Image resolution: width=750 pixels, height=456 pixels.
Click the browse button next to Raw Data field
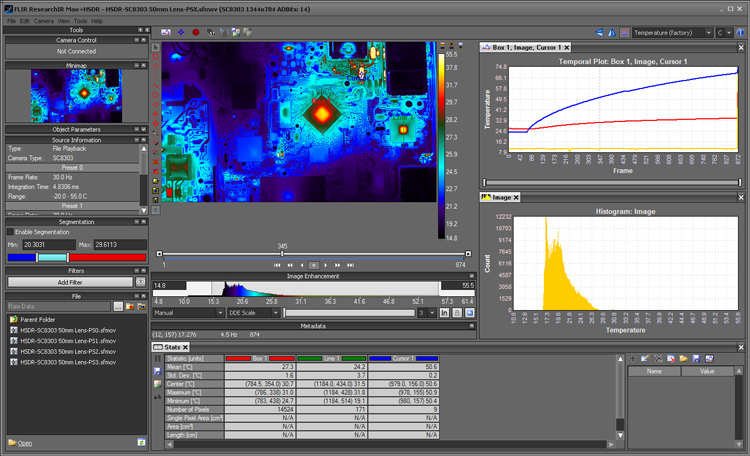click(x=116, y=307)
